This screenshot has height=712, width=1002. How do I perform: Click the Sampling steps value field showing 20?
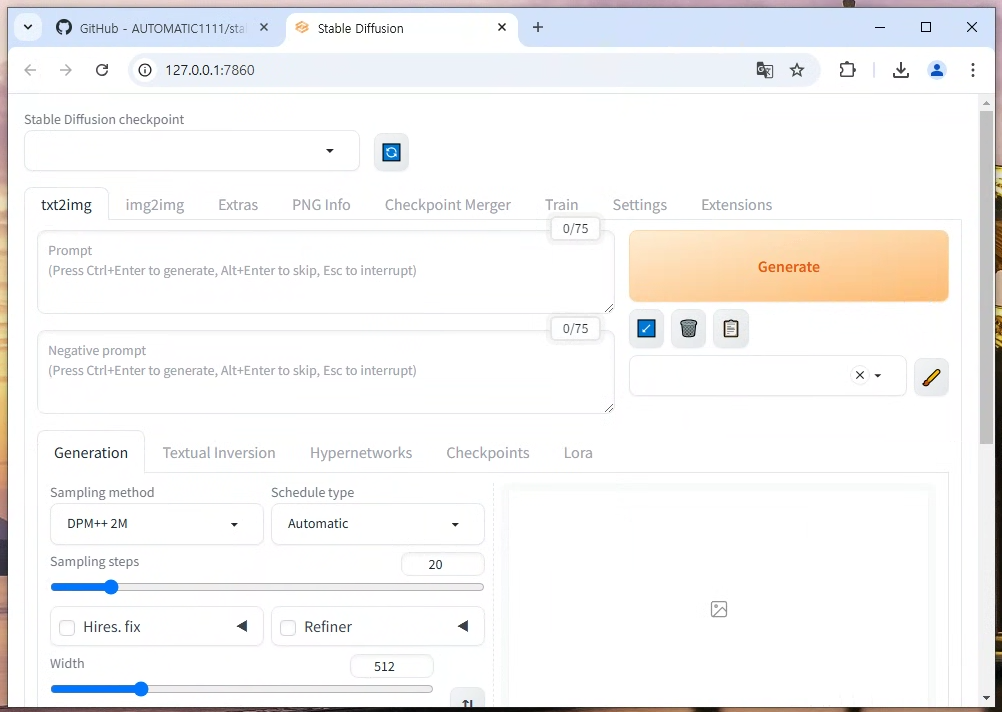(x=442, y=564)
